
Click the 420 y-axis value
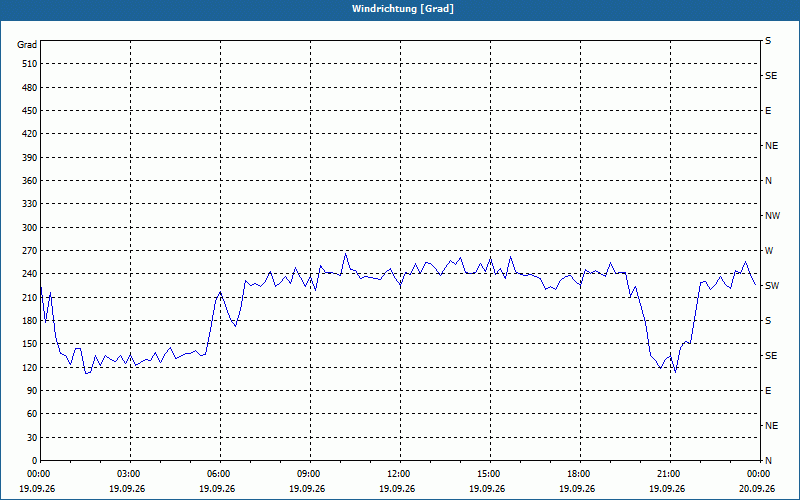[x=29, y=134]
